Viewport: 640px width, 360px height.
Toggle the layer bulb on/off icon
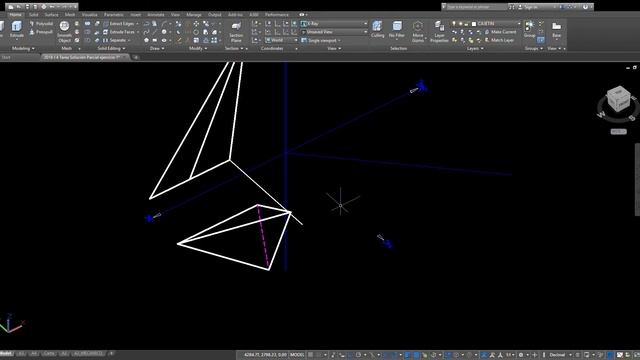(x=453, y=24)
